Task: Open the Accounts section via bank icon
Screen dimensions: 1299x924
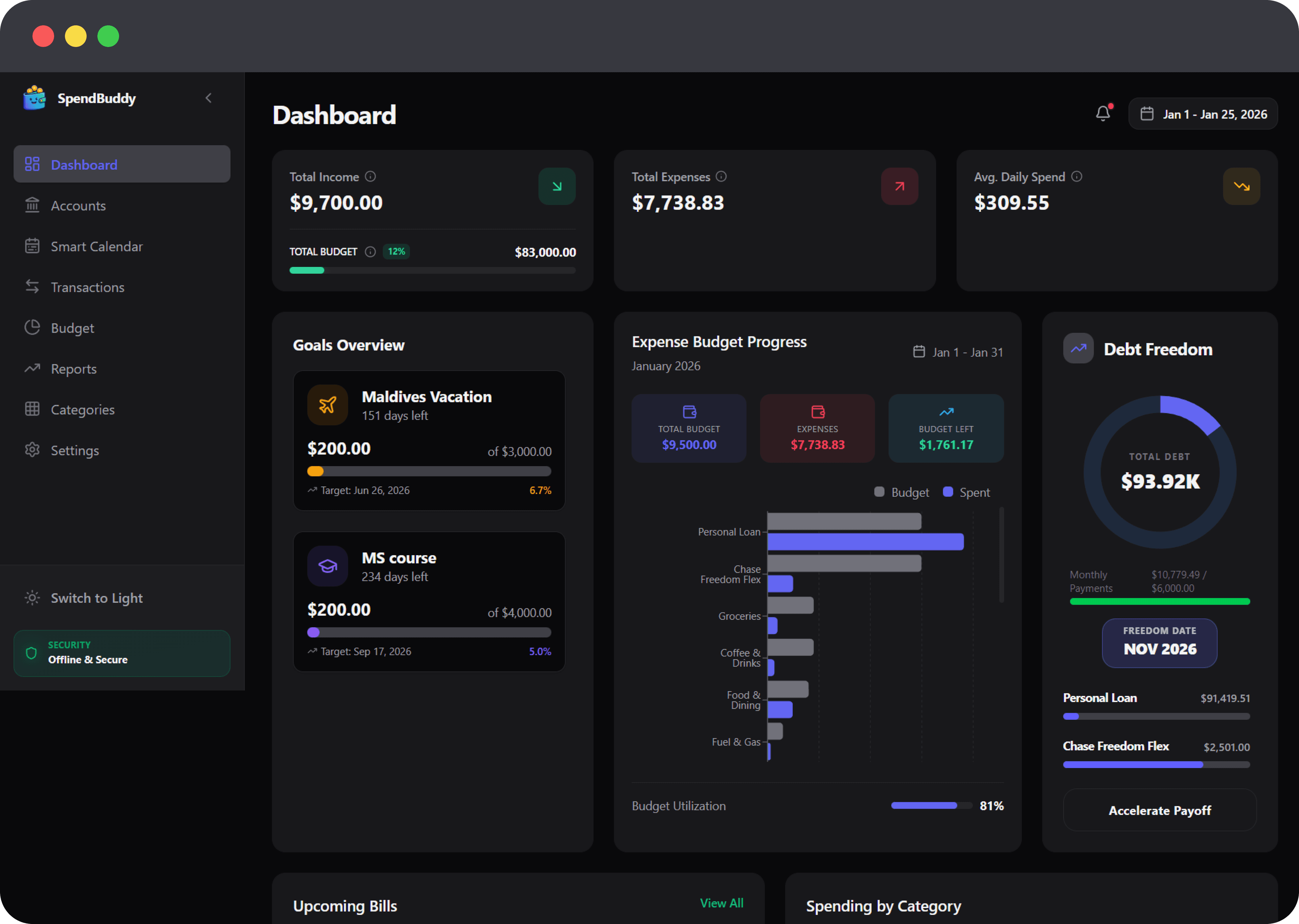Action: point(32,205)
